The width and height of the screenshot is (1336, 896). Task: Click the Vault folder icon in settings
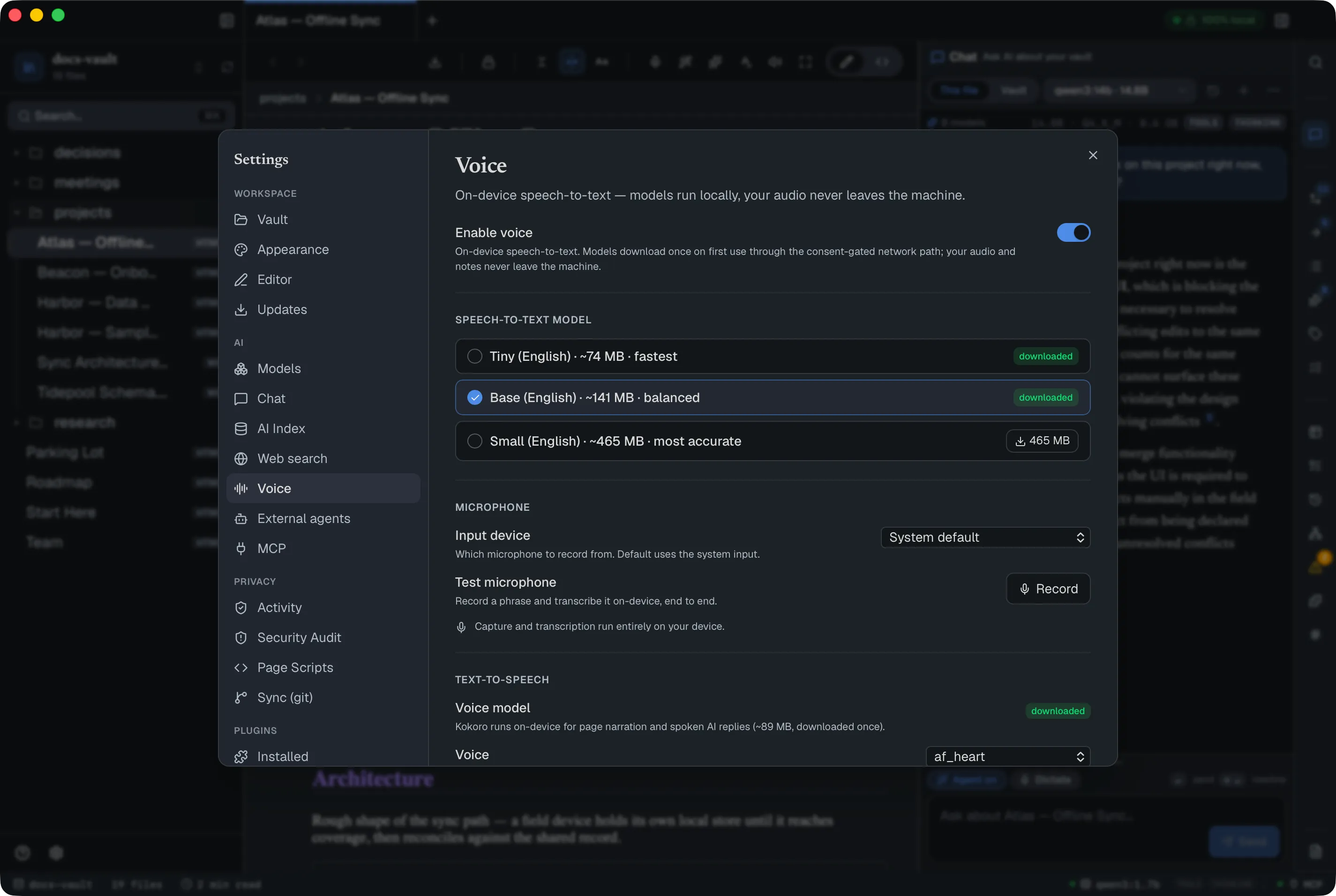[x=240, y=219]
